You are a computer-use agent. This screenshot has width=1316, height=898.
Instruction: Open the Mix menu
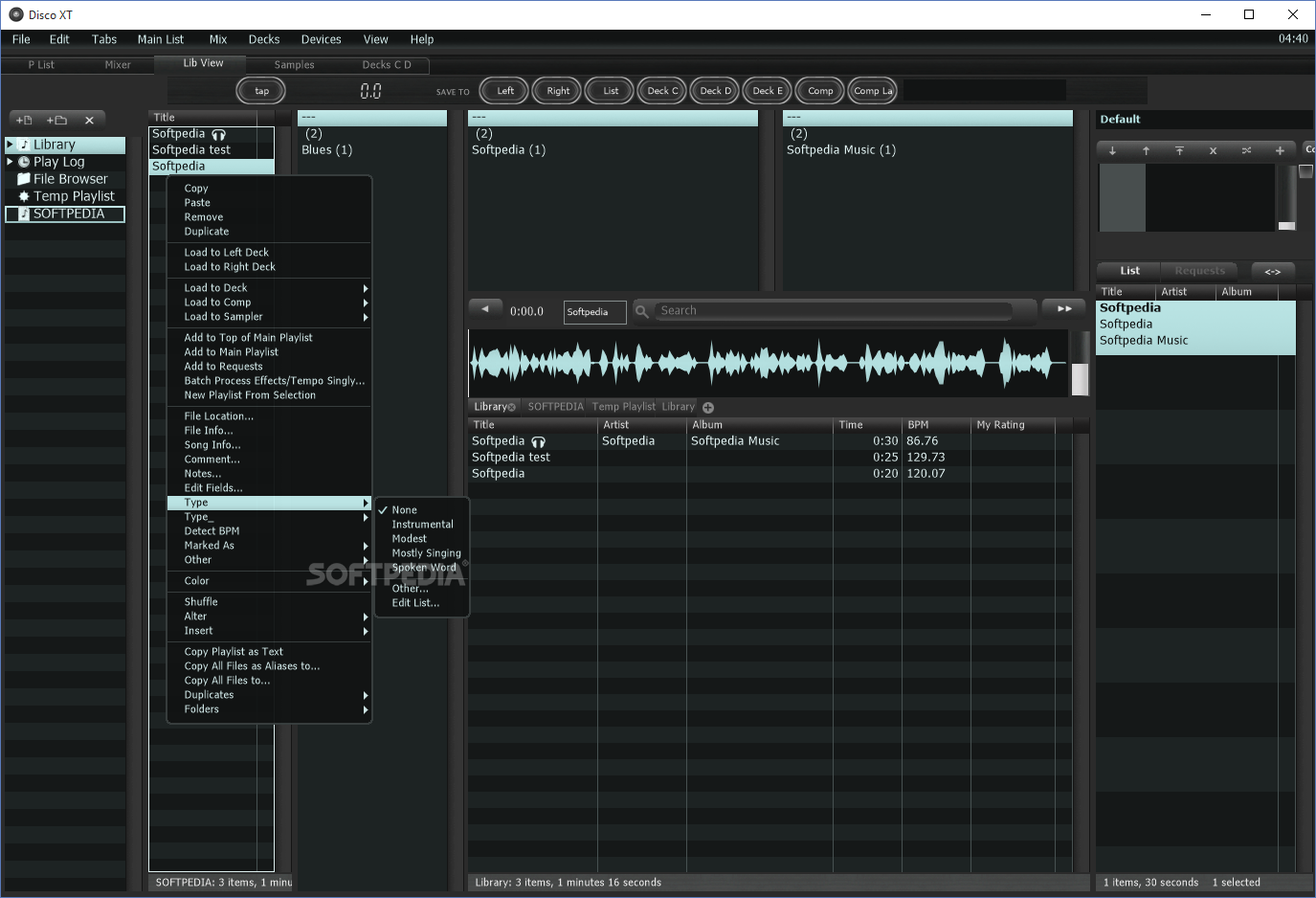(218, 39)
